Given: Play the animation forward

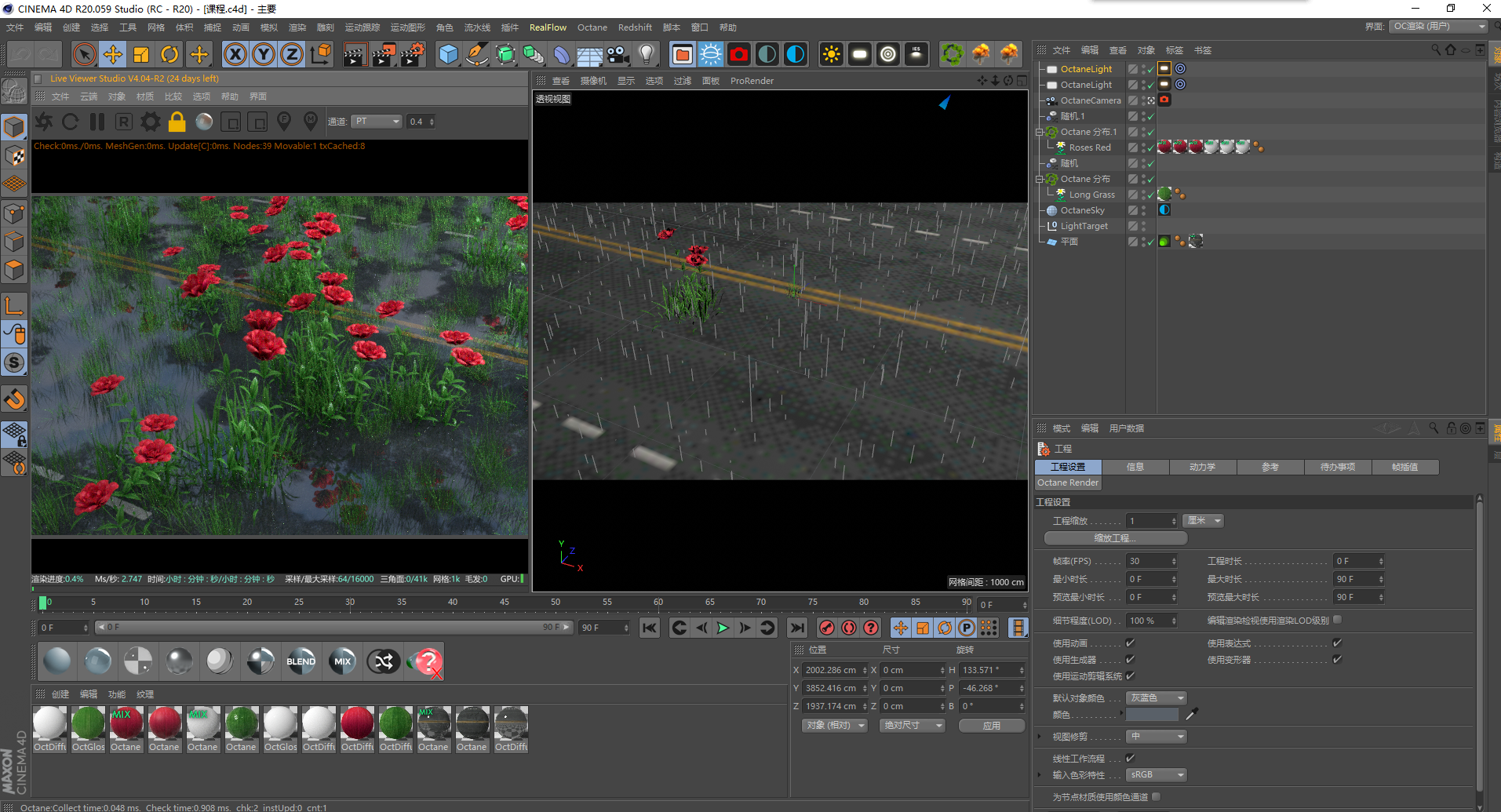Looking at the screenshot, I should 723,628.
